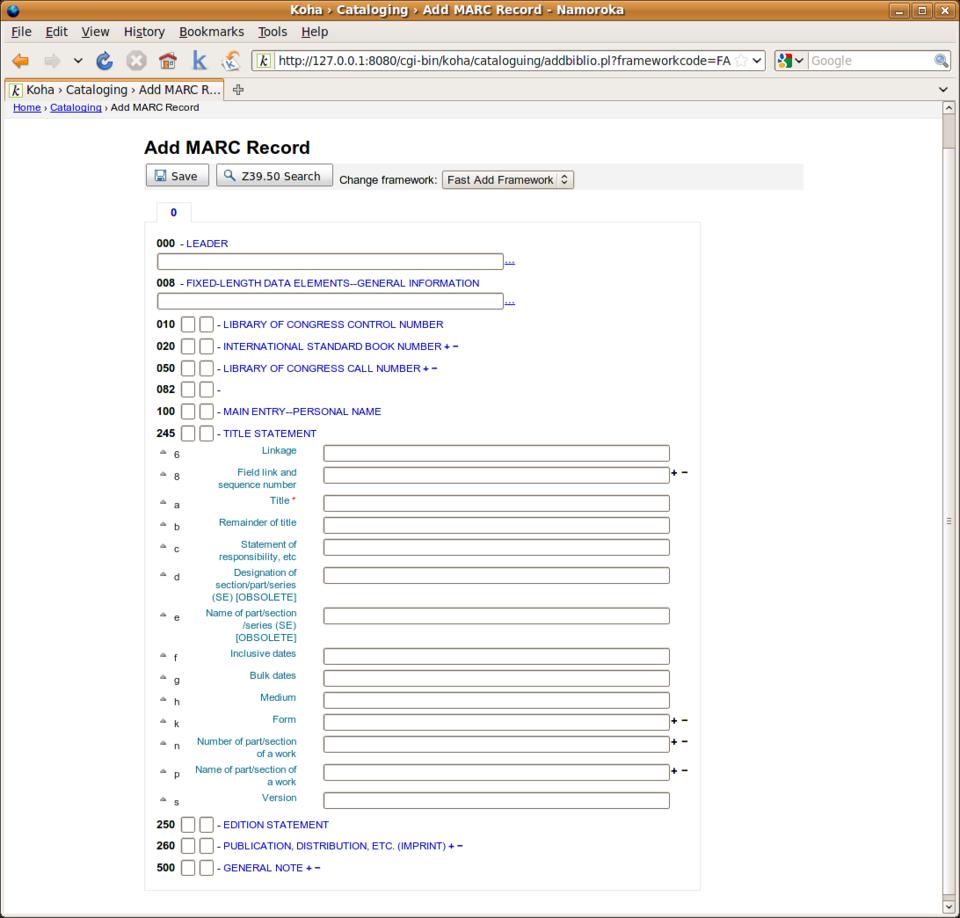Click the Home icon in the browser toolbar
The width and height of the screenshot is (960, 918).
pos(167,61)
